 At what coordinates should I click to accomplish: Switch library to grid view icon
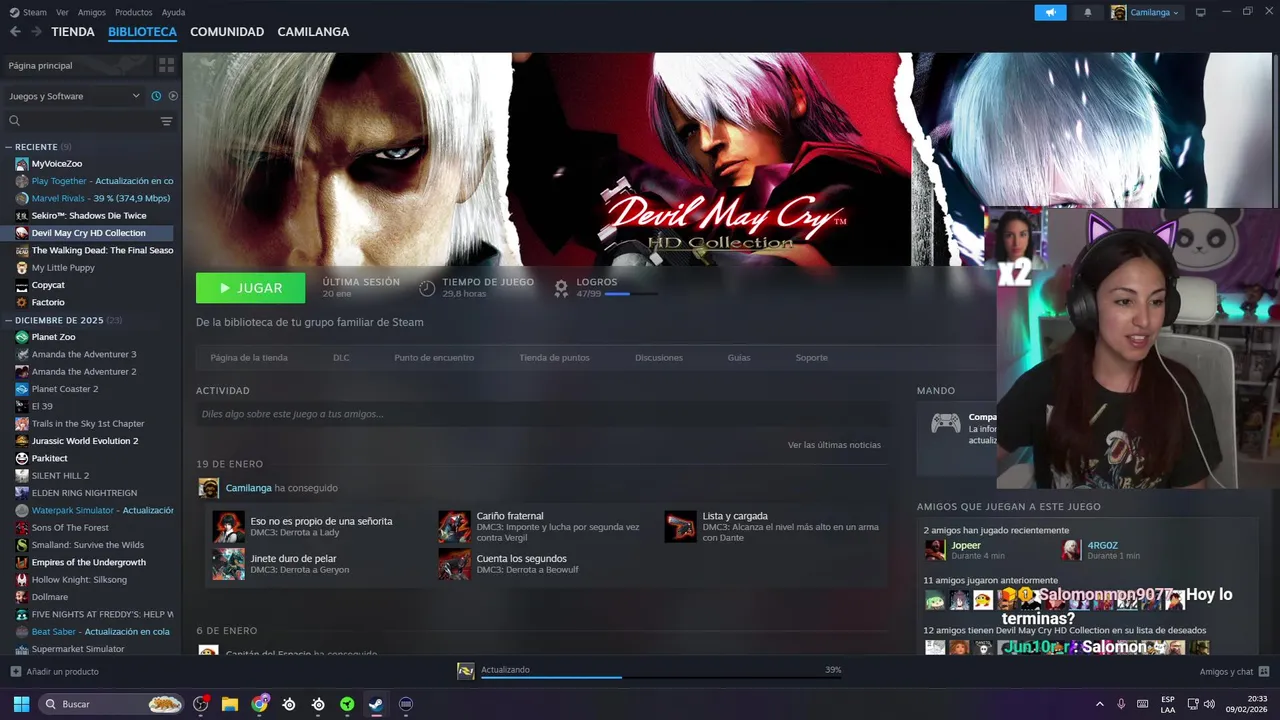point(166,65)
